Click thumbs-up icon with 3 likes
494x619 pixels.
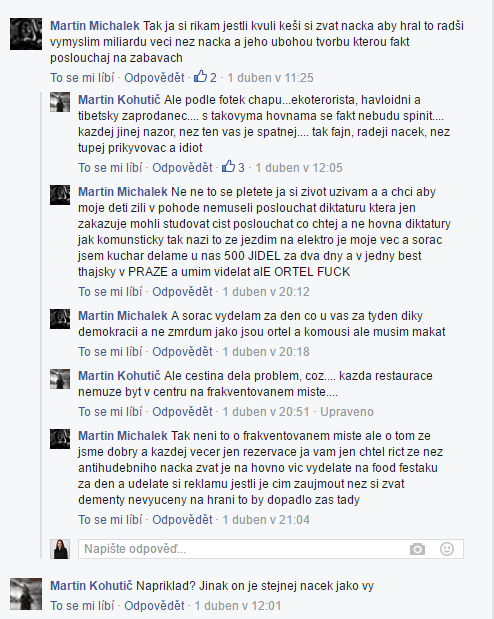(x=228, y=167)
